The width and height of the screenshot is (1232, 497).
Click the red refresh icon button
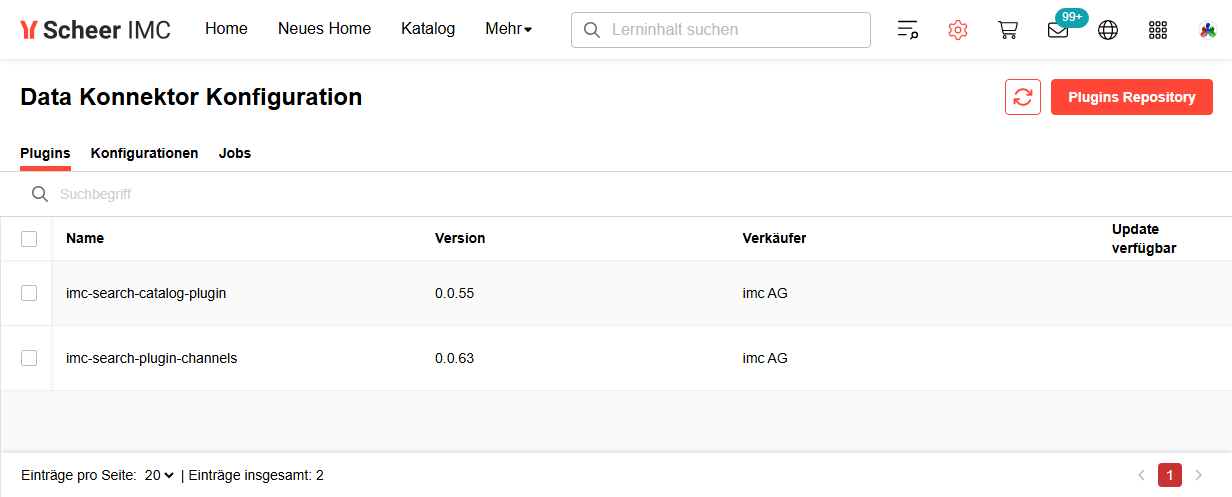(1023, 97)
